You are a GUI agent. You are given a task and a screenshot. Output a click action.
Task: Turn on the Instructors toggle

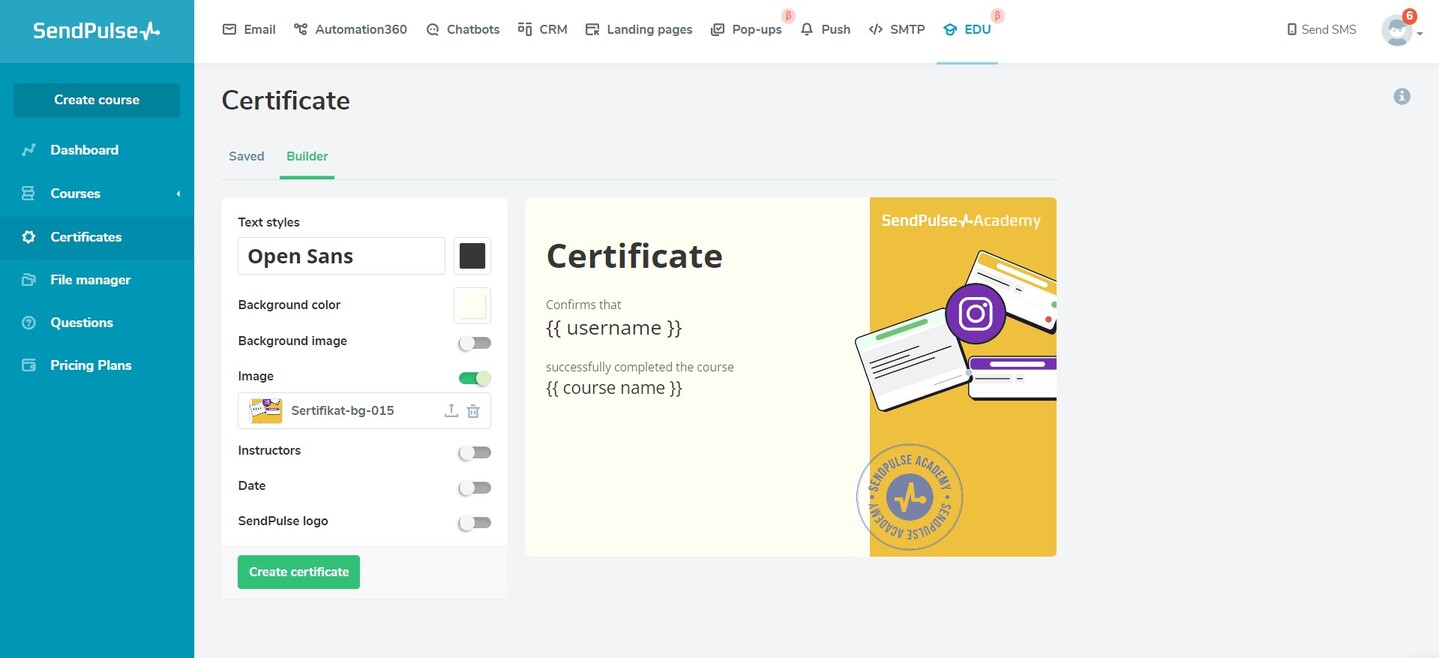(x=475, y=453)
